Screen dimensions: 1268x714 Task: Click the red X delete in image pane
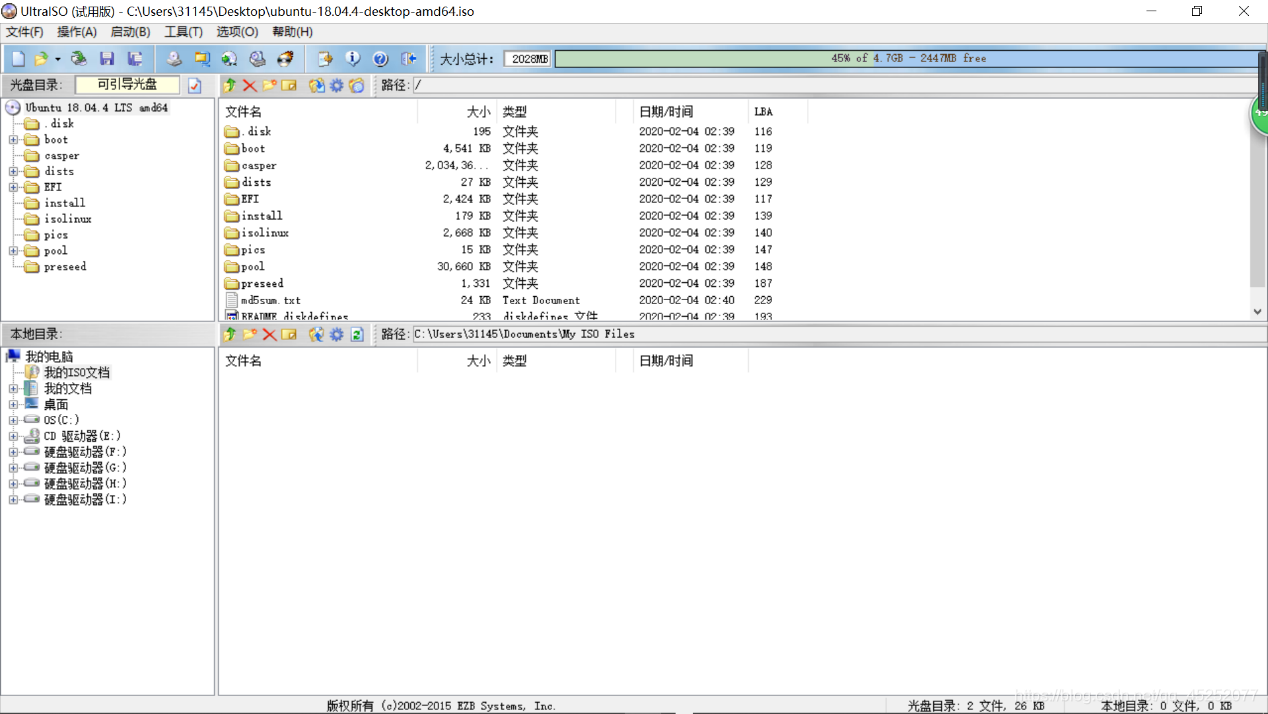[250, 86]
